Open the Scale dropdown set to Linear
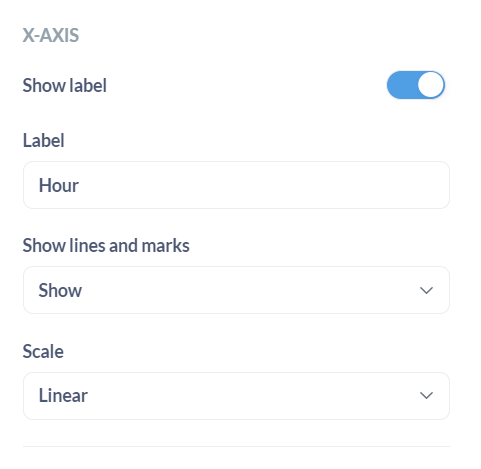The height and width of the screenshot is (469, 481). pyautogui.click(x=236, y=396)
